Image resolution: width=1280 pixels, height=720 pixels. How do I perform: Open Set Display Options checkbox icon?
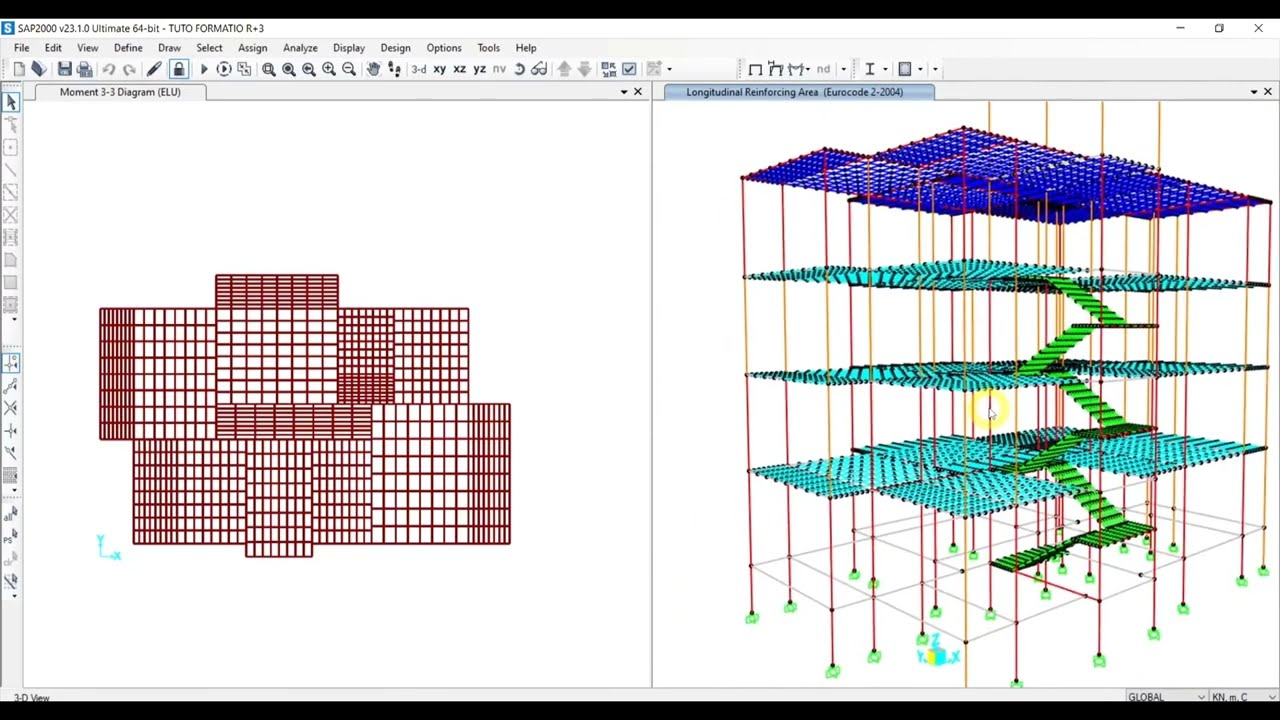click(x=629, y=69)
